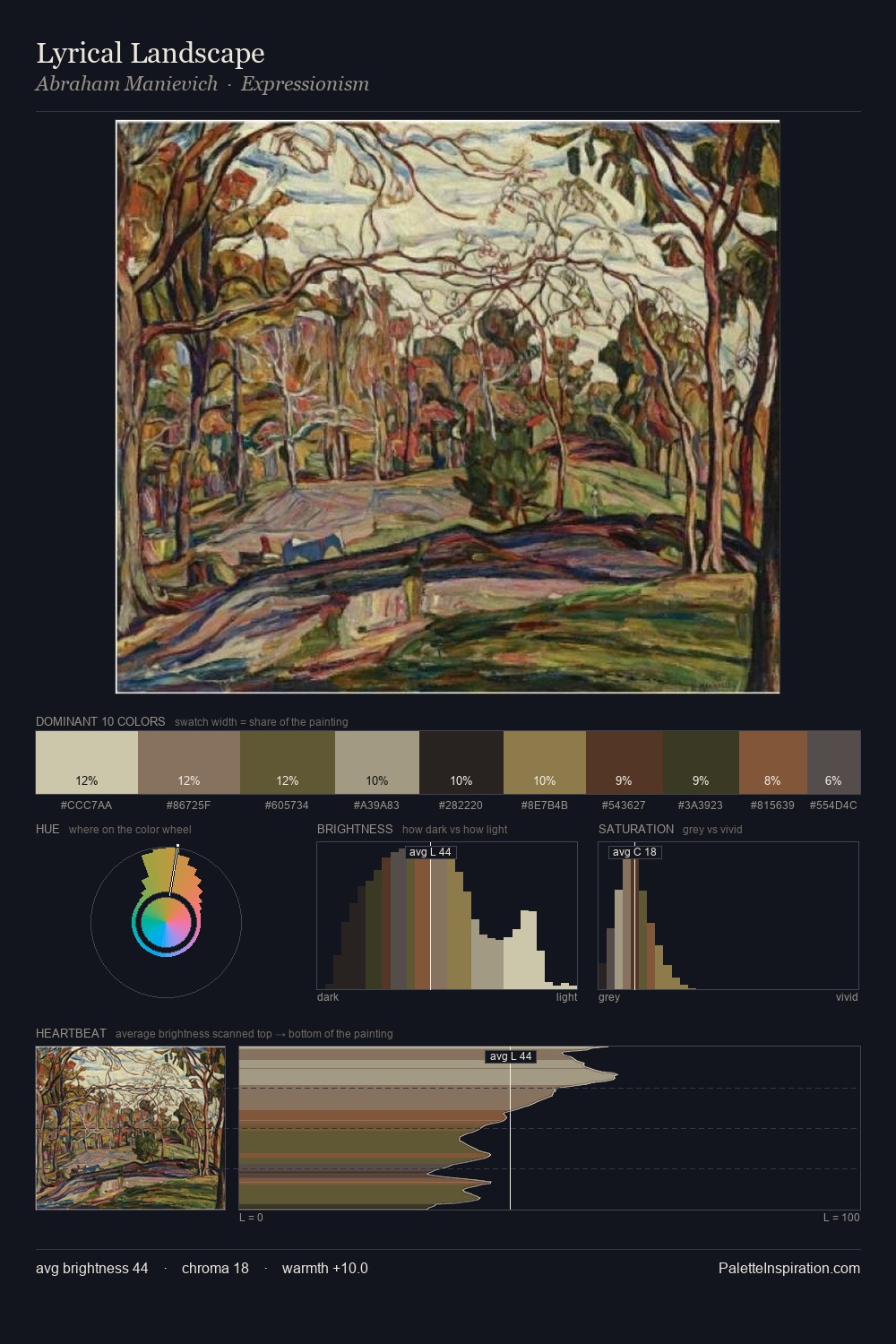Click the 'vivid' axis label
The width and height of the screenshot is (896, 1344).
(x=847, y=997)
